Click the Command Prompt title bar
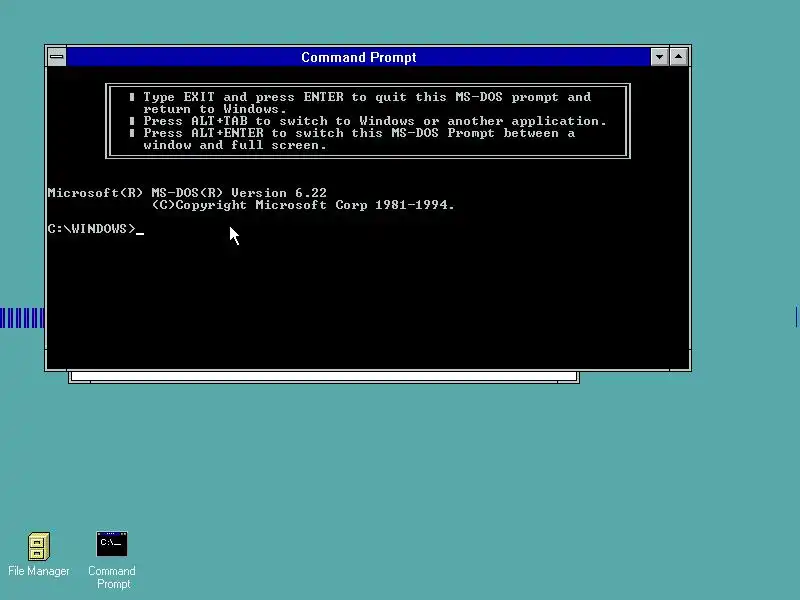This screenshot has height=600, width=800. 358,57
